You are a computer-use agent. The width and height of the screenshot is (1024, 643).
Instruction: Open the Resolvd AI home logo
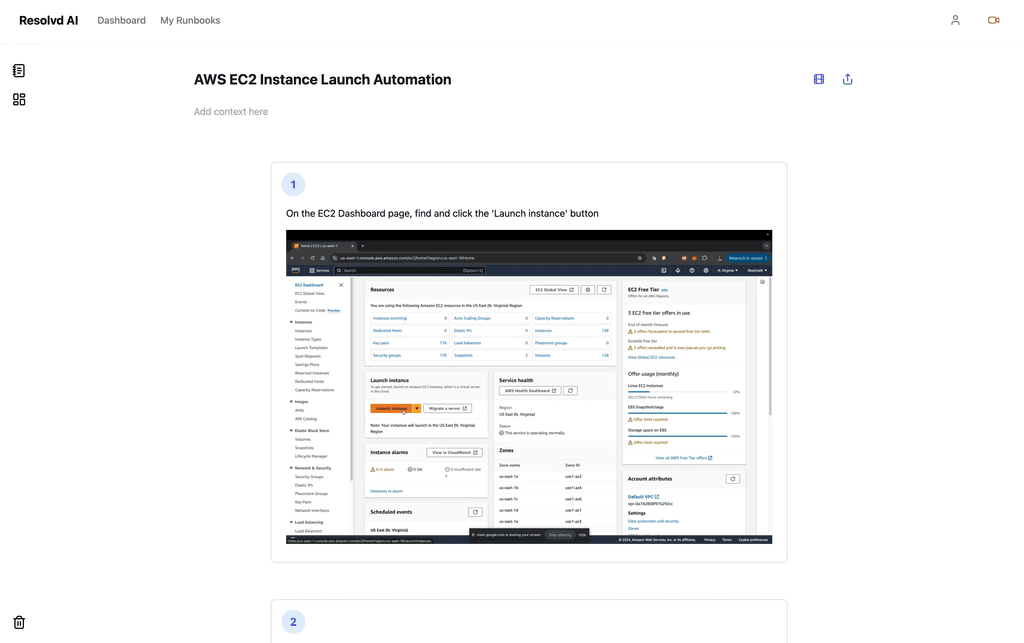coord(48,20)
